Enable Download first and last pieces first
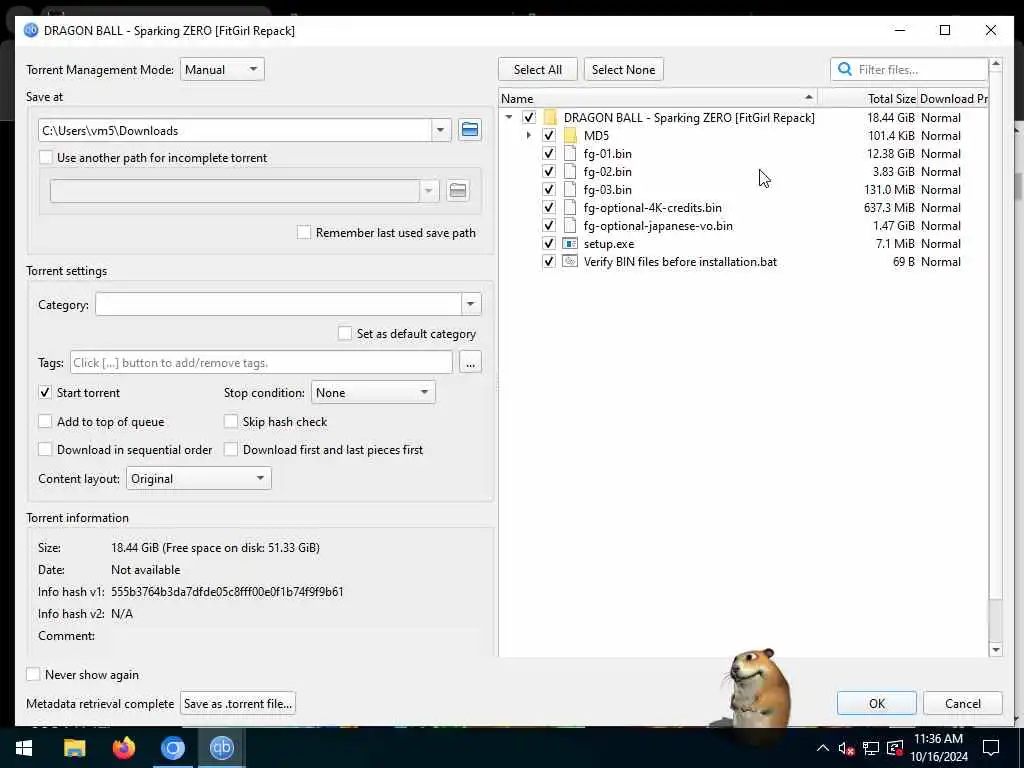This screenshot has width=1024, height=768. [x=231, y=449]
